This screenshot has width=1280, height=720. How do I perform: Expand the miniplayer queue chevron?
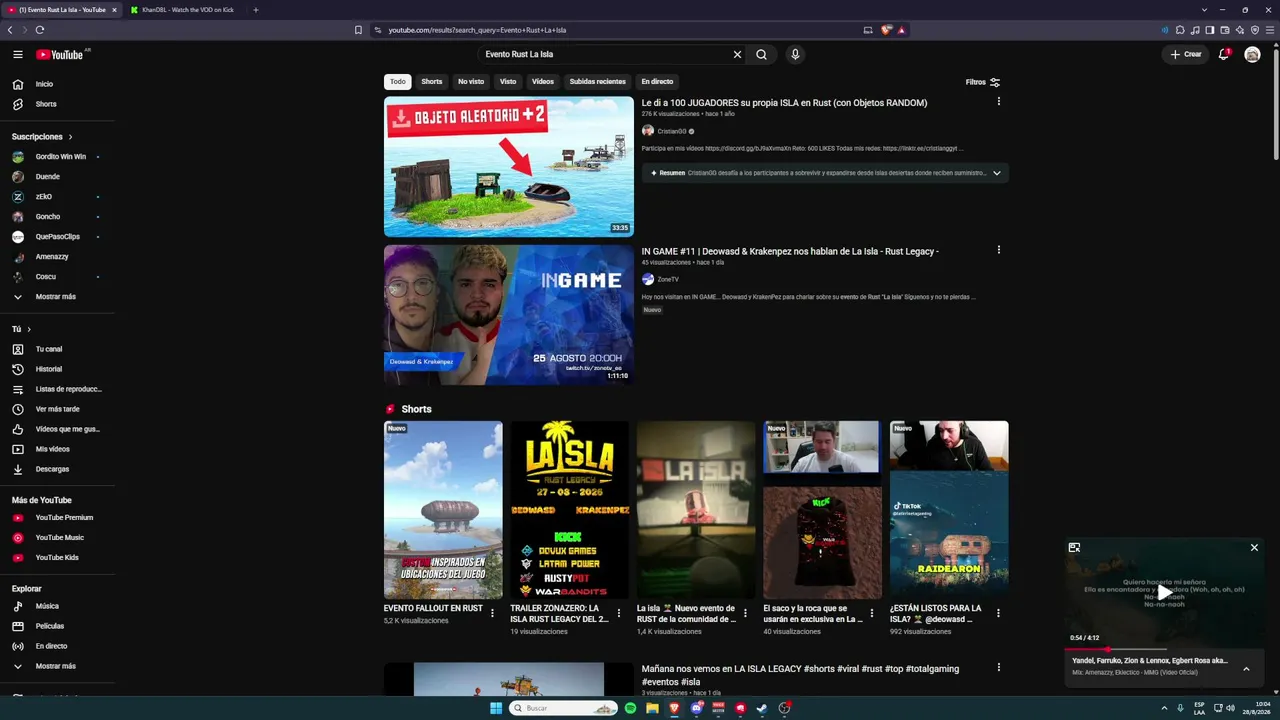pyautogui.click(x=1246, y=668)
